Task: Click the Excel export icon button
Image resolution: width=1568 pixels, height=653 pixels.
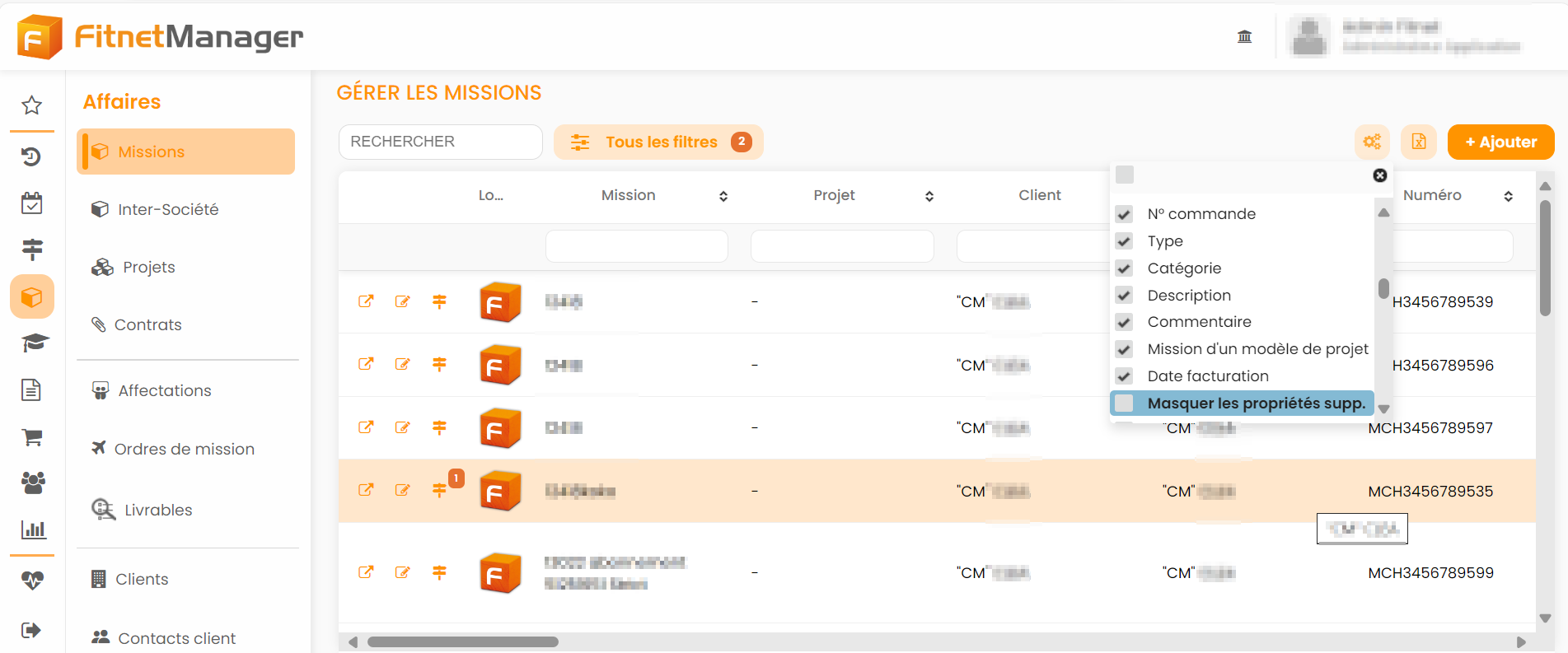Action: point(1419,142)
